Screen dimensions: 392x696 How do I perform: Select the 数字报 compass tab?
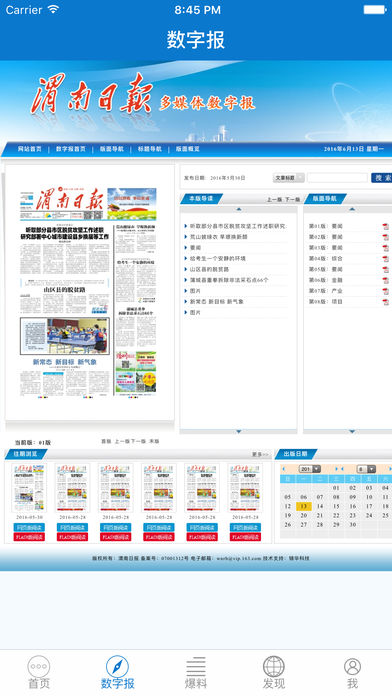pos(118,672)
